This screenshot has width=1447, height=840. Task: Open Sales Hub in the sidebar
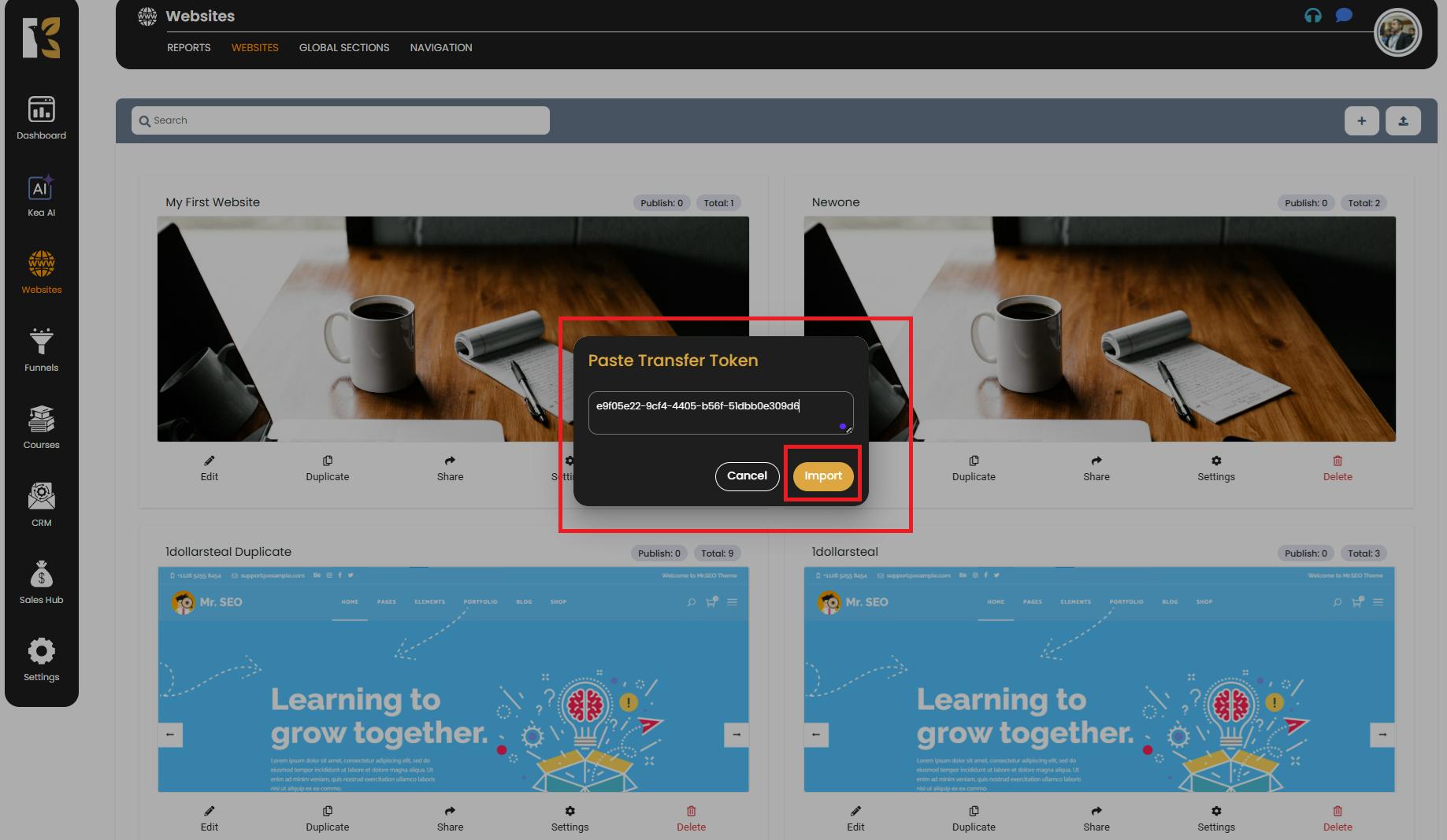[41, 582]
